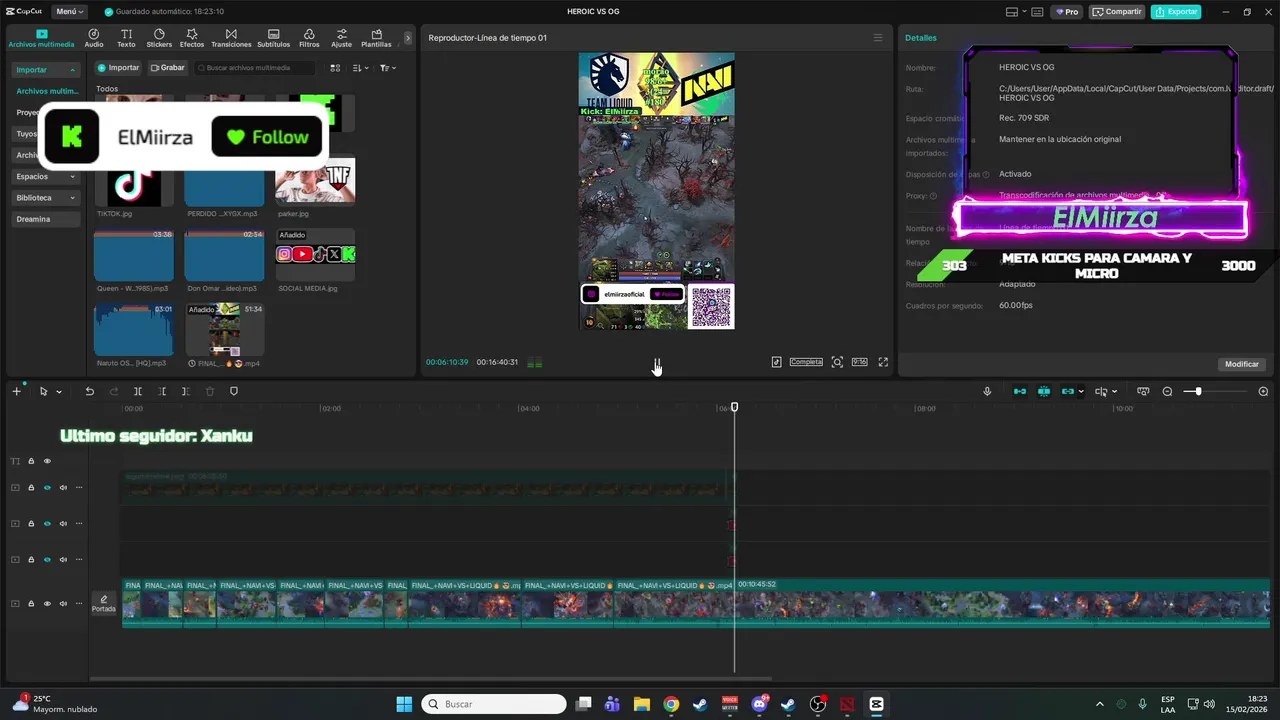Click the plus add-track icon on timeline toolbar

[x=16, y=391]
